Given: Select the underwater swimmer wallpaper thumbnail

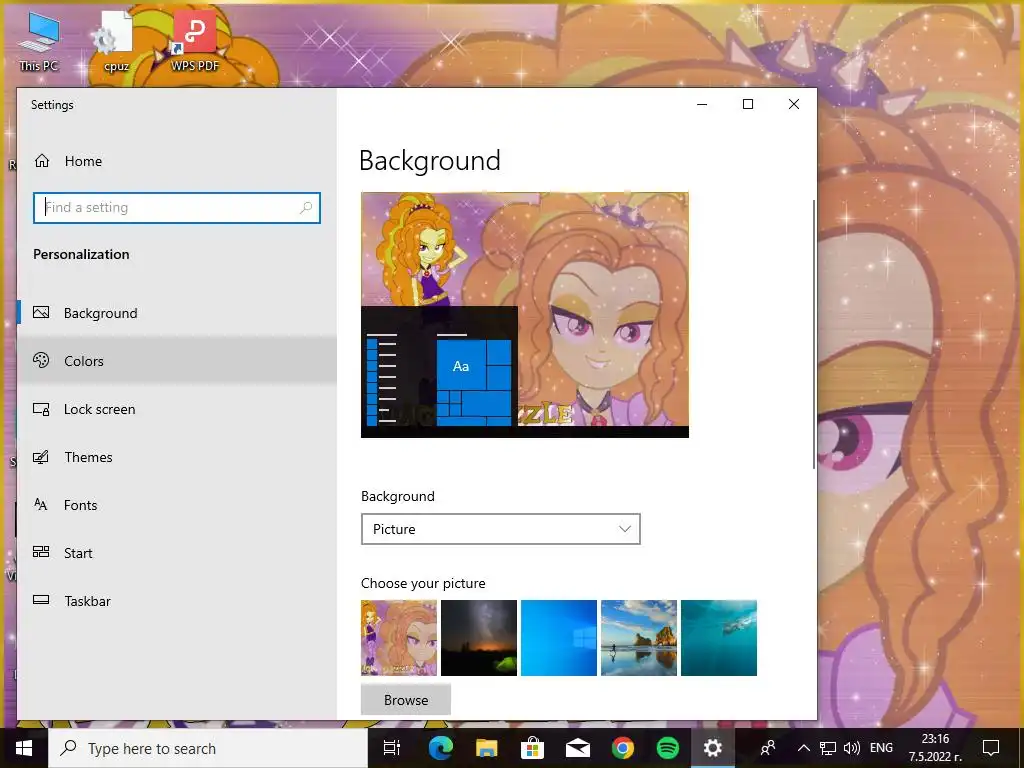Looking at the screenshot, I should [718, 638].
